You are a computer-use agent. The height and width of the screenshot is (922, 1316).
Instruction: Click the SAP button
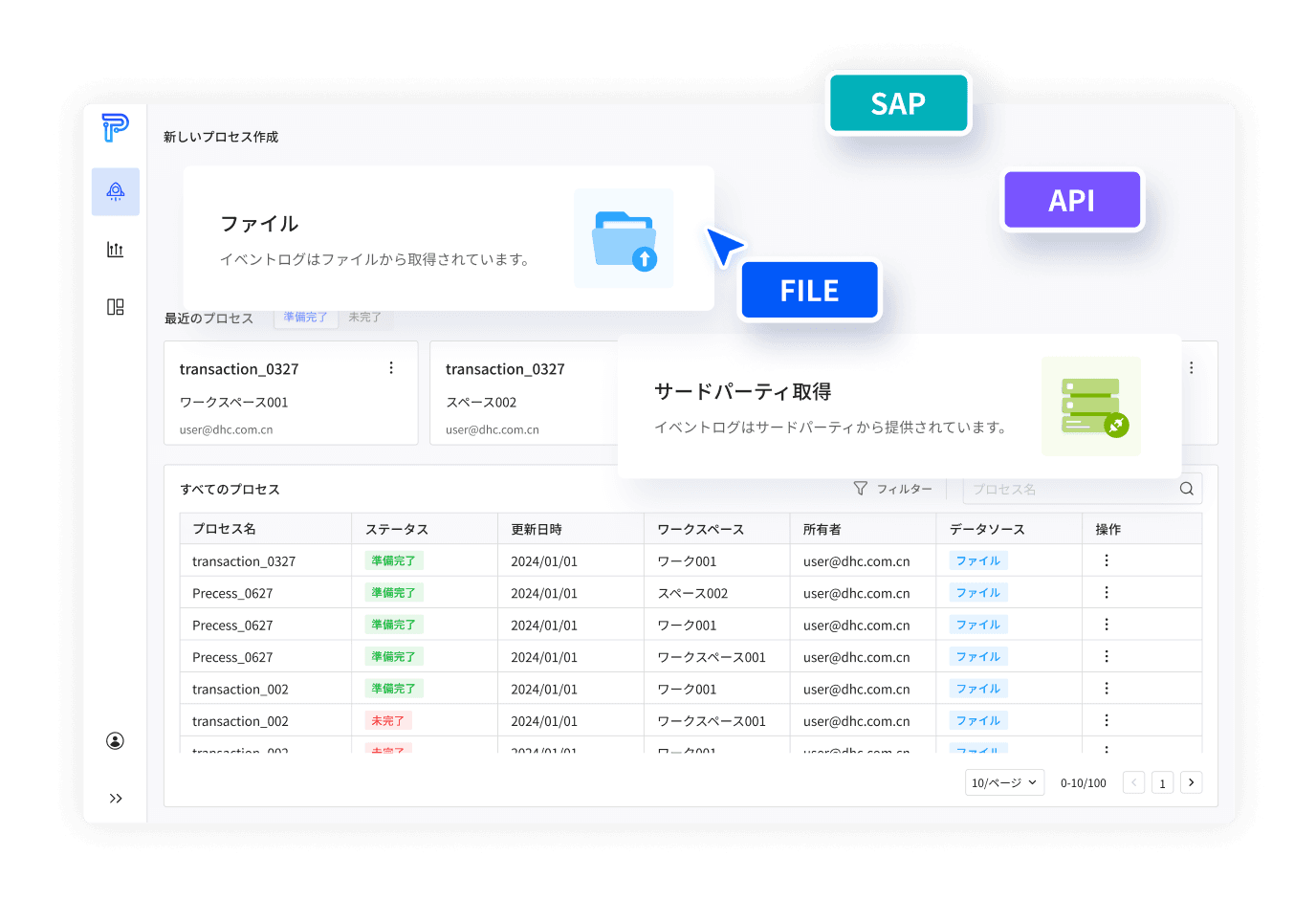tap(899, 103)
